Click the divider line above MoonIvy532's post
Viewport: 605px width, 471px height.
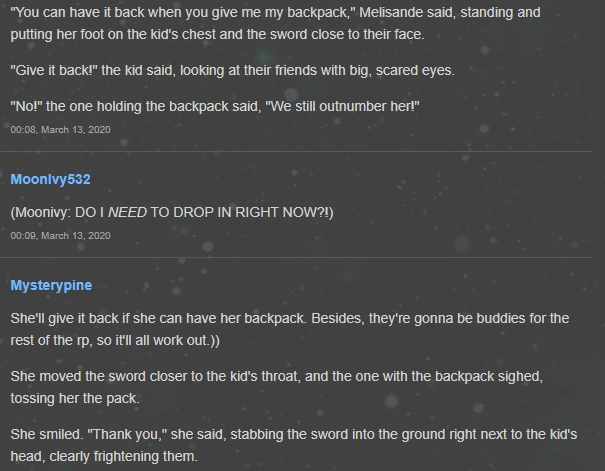(x=296, y=151)
